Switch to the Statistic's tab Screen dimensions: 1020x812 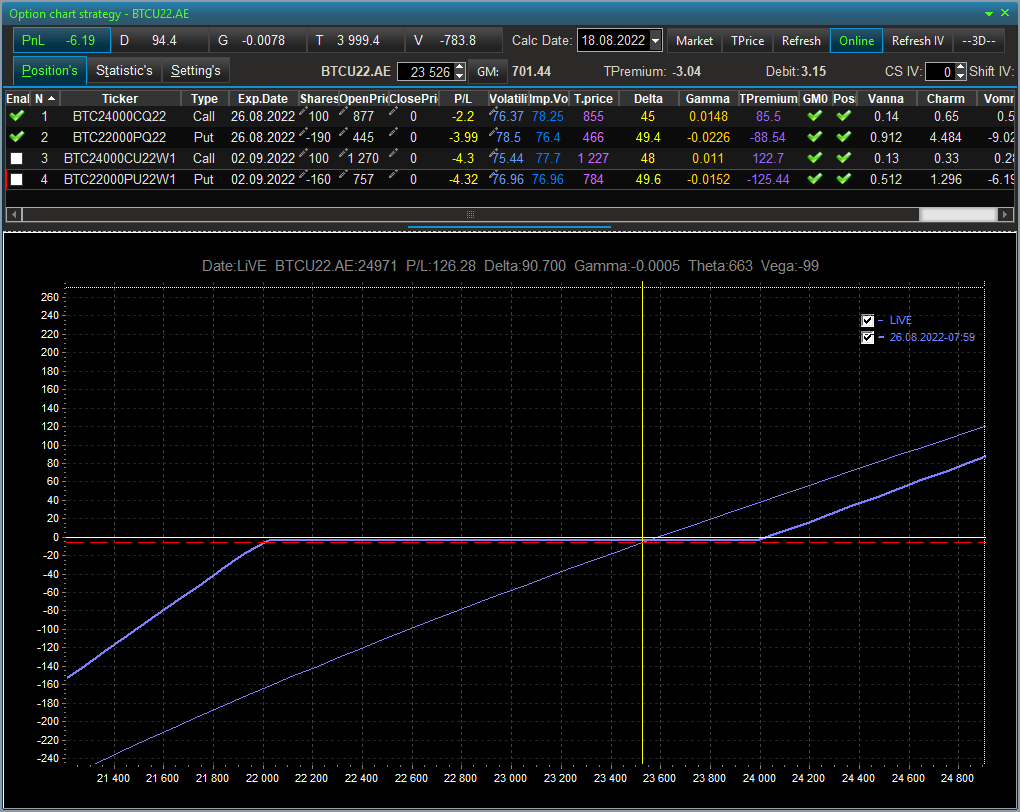[x=124, y=70]
